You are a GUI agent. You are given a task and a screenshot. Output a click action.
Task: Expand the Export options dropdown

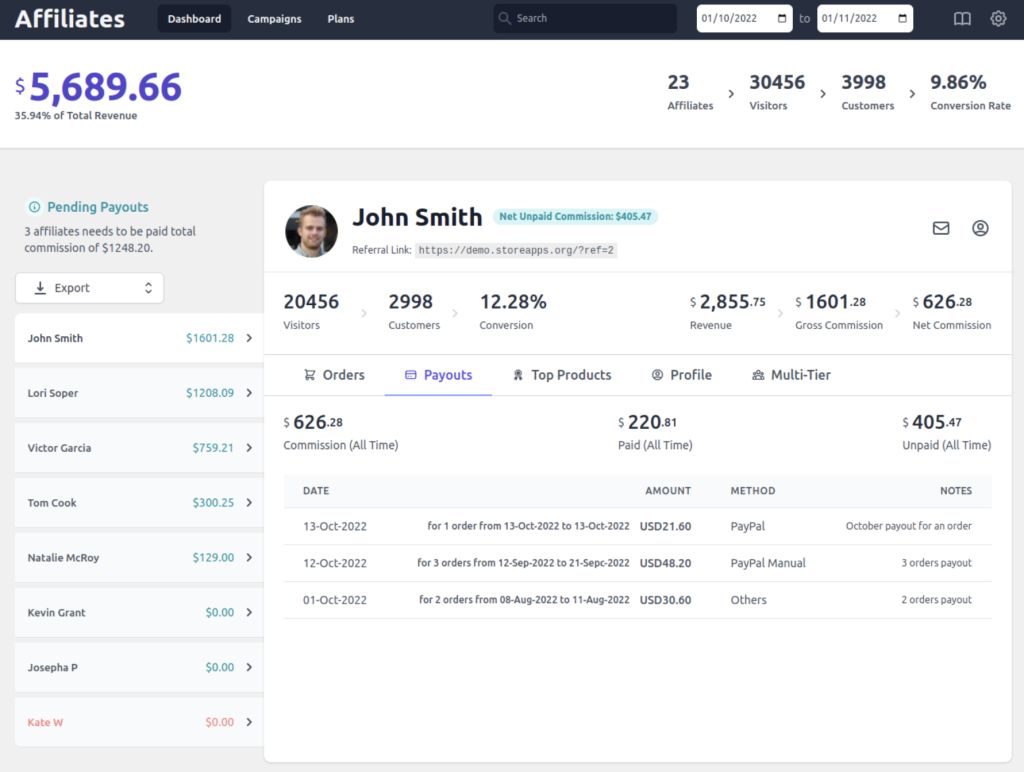tap(149, 287)
